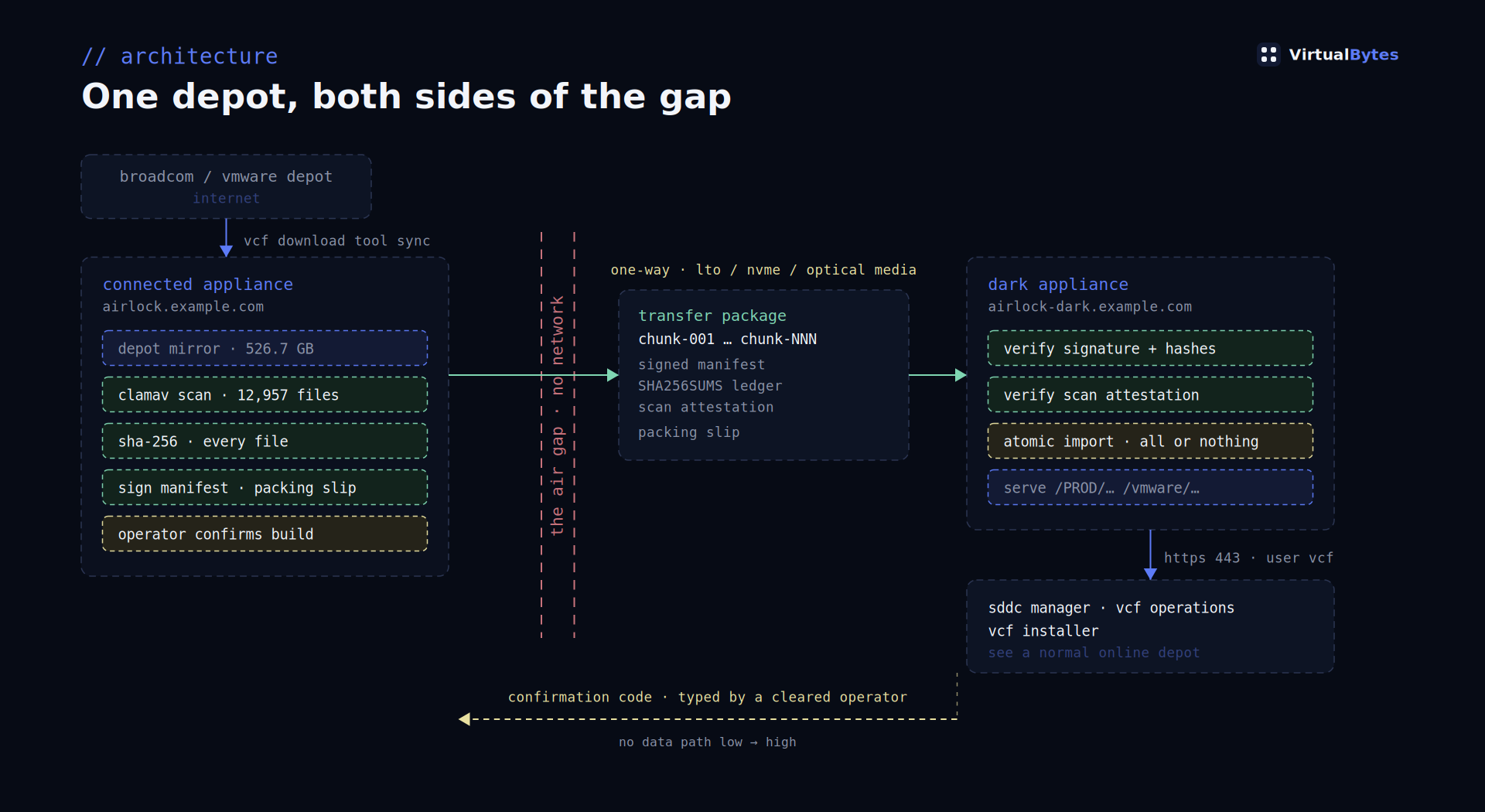The image size is (1485, 812).
Task: Click the 'operator confirms build' step
Action: pyautogui.click(x=265, y=534)
